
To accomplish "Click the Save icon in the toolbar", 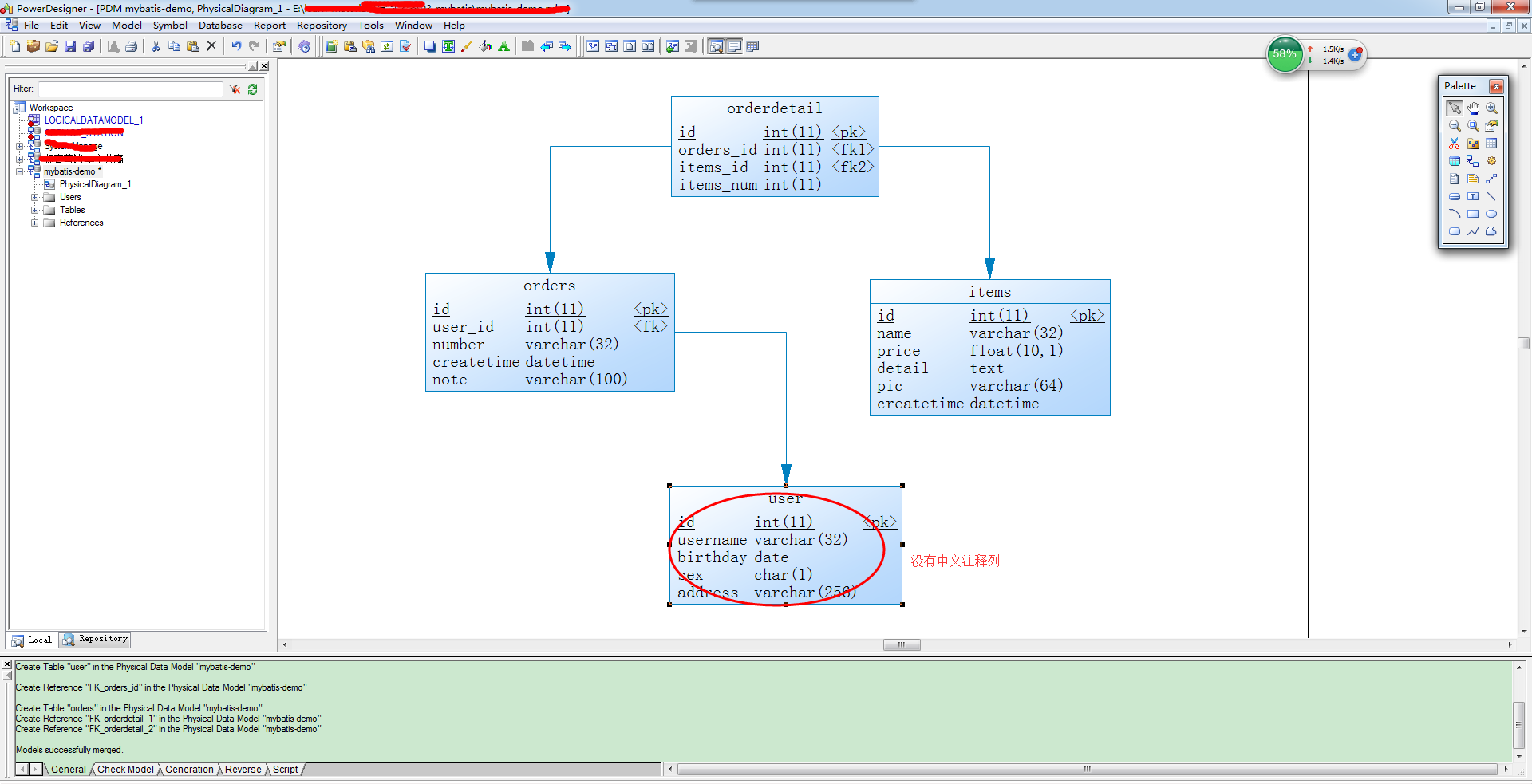I will 70,46.
